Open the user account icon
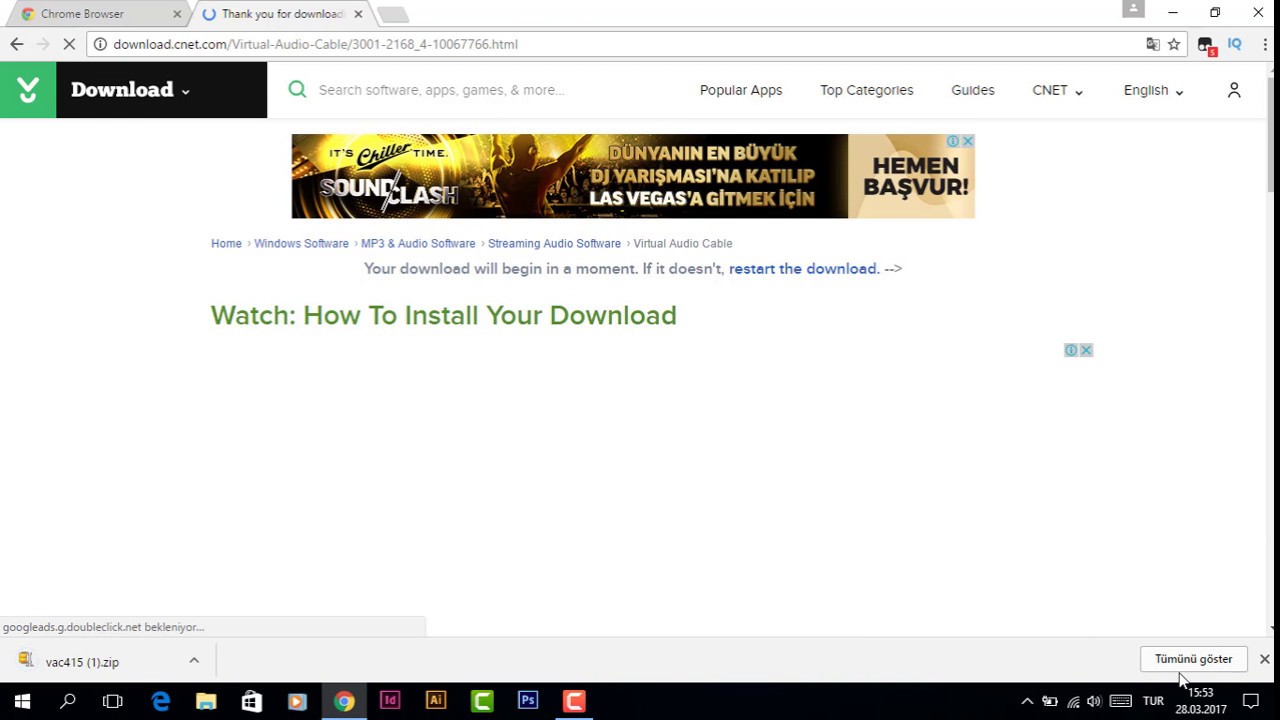Image resolution: width=1280 pixels, height=720 pixels. [1234, 90]
